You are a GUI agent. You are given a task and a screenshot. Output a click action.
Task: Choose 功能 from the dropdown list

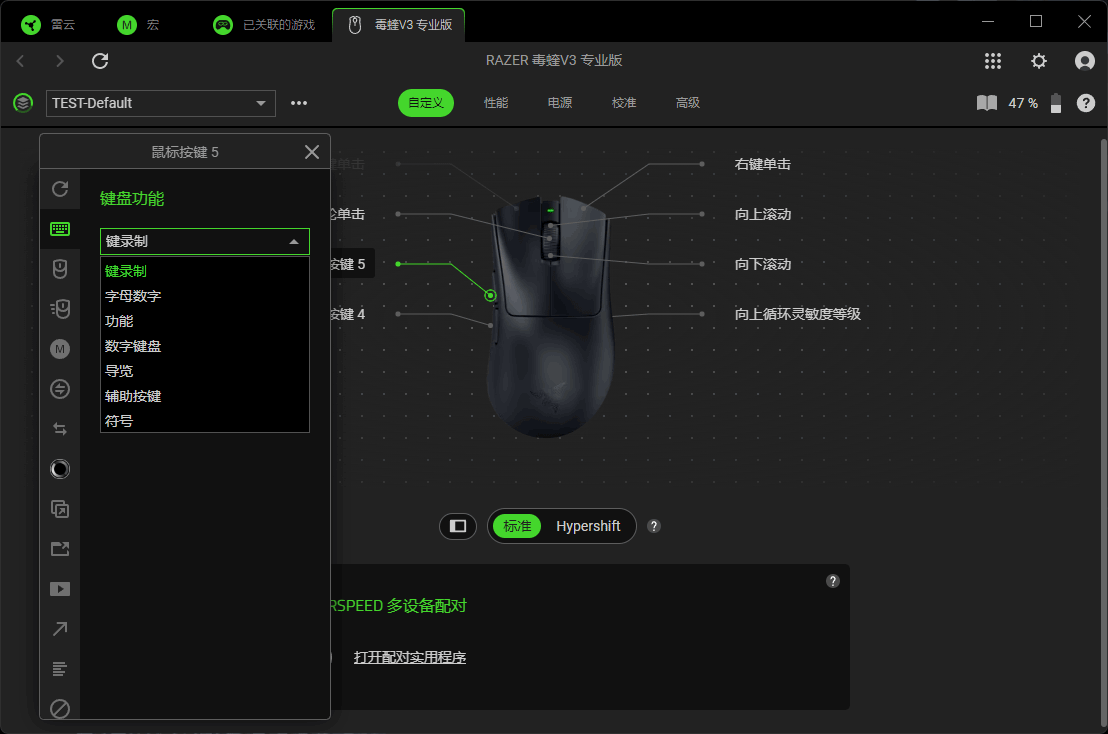(x=205, y=321)
